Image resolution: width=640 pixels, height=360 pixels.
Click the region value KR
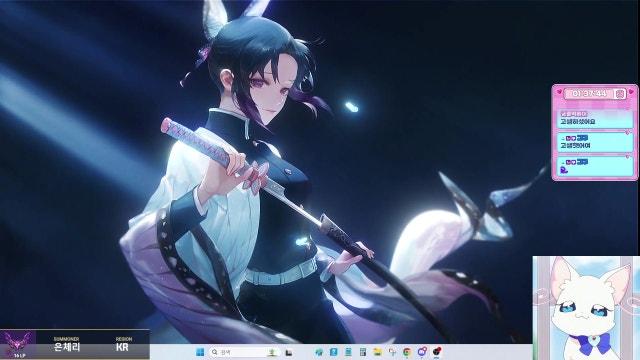tap(122, 347)
